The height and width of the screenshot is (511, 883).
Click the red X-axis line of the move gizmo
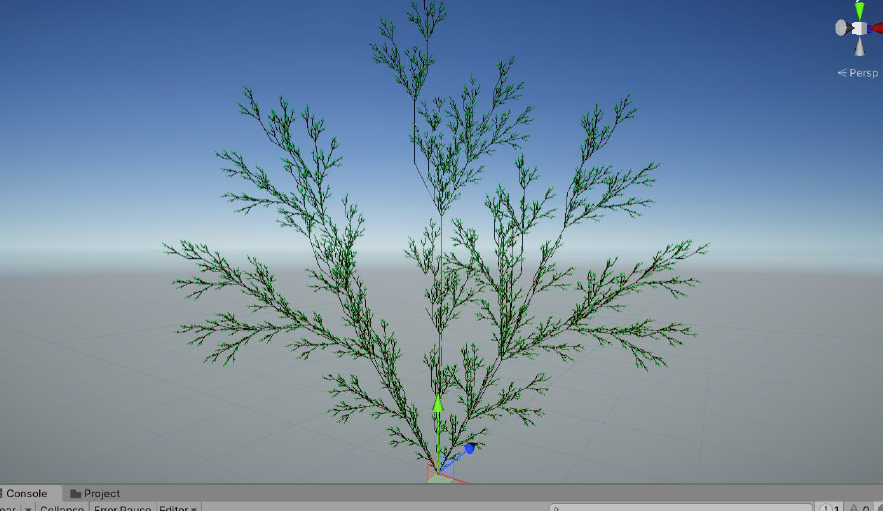pyautogui.click(x=456, y=479)
